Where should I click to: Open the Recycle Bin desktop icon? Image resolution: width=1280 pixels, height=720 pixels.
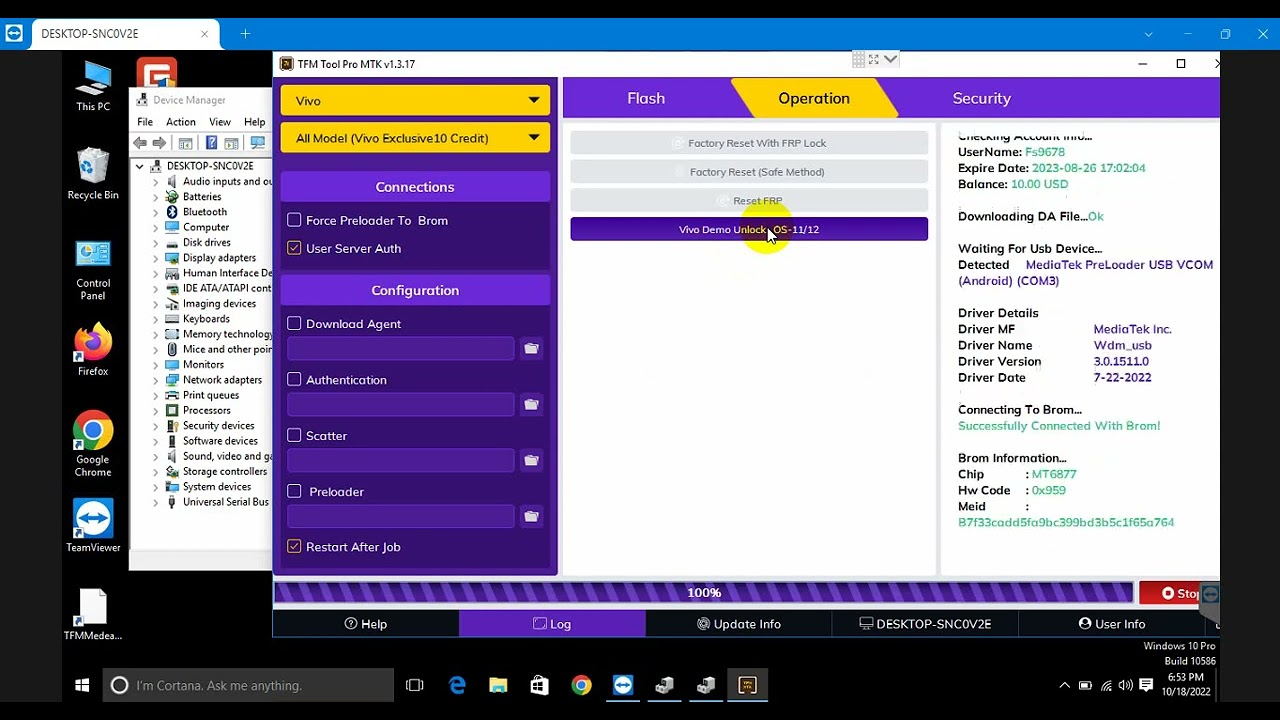93,174
